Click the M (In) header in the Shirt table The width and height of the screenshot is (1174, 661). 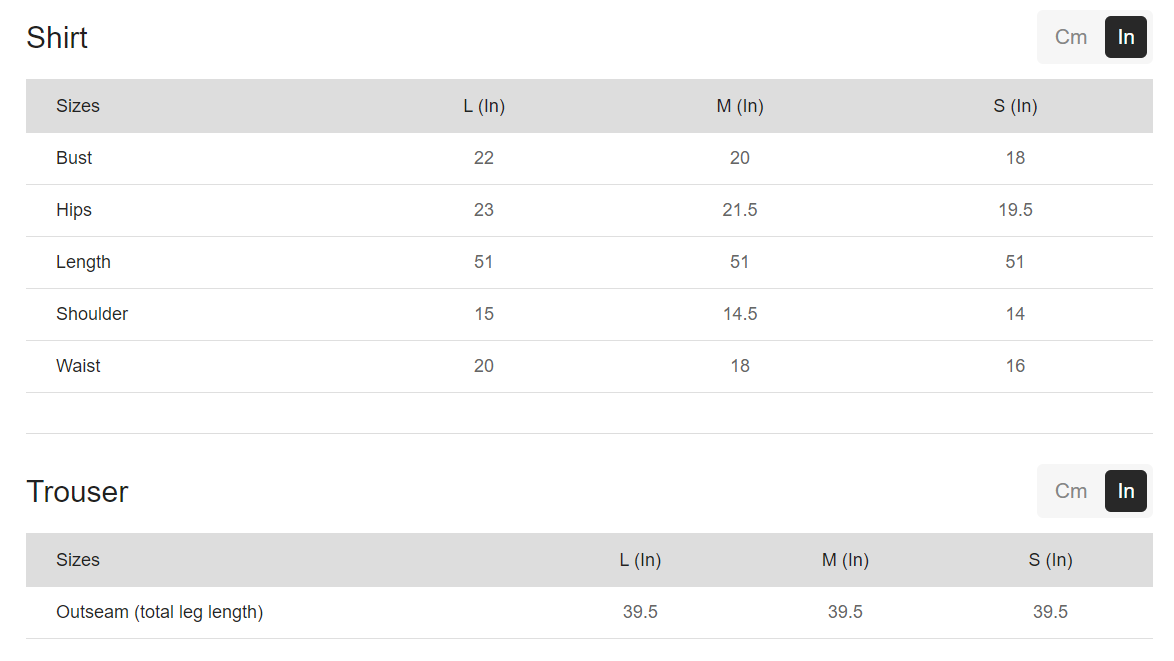click(x=740, y=106)
